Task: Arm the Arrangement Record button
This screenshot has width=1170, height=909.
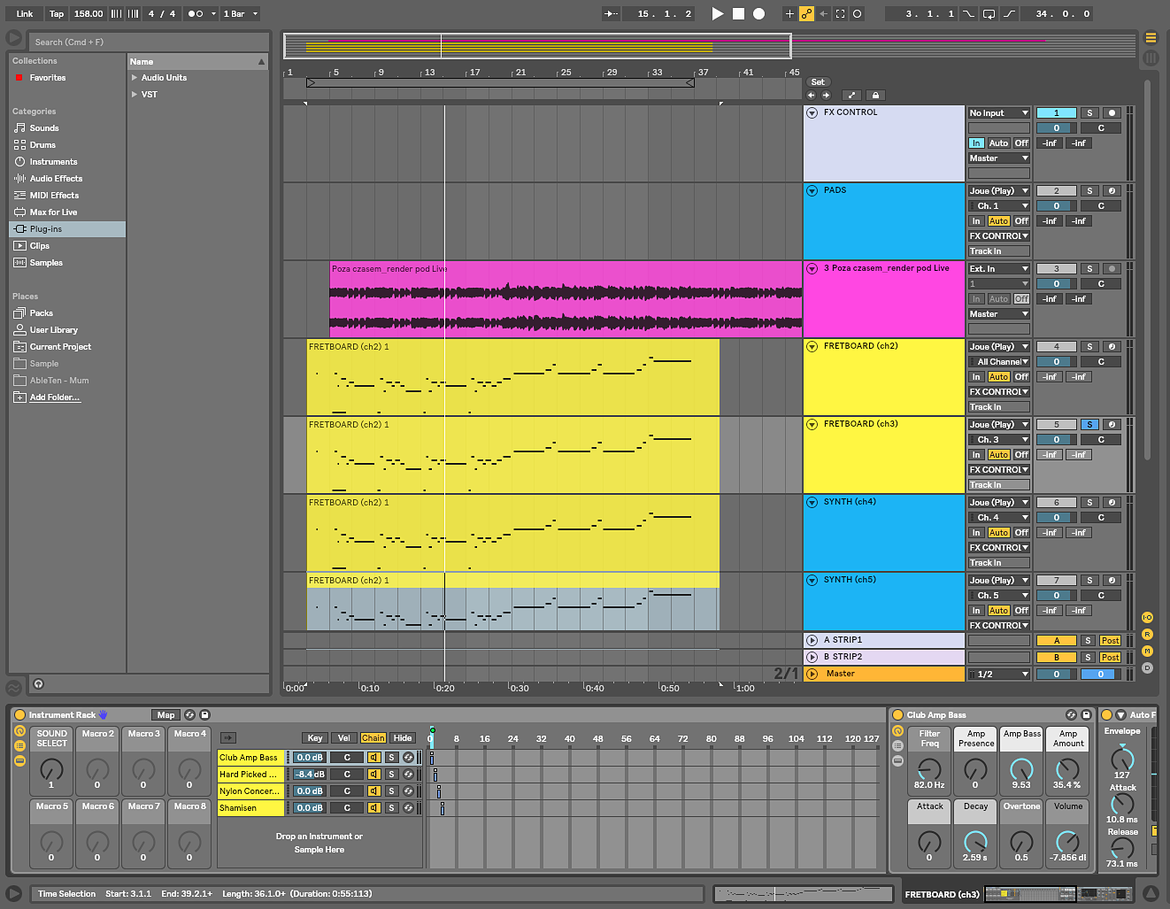Action: coord(759,13)
